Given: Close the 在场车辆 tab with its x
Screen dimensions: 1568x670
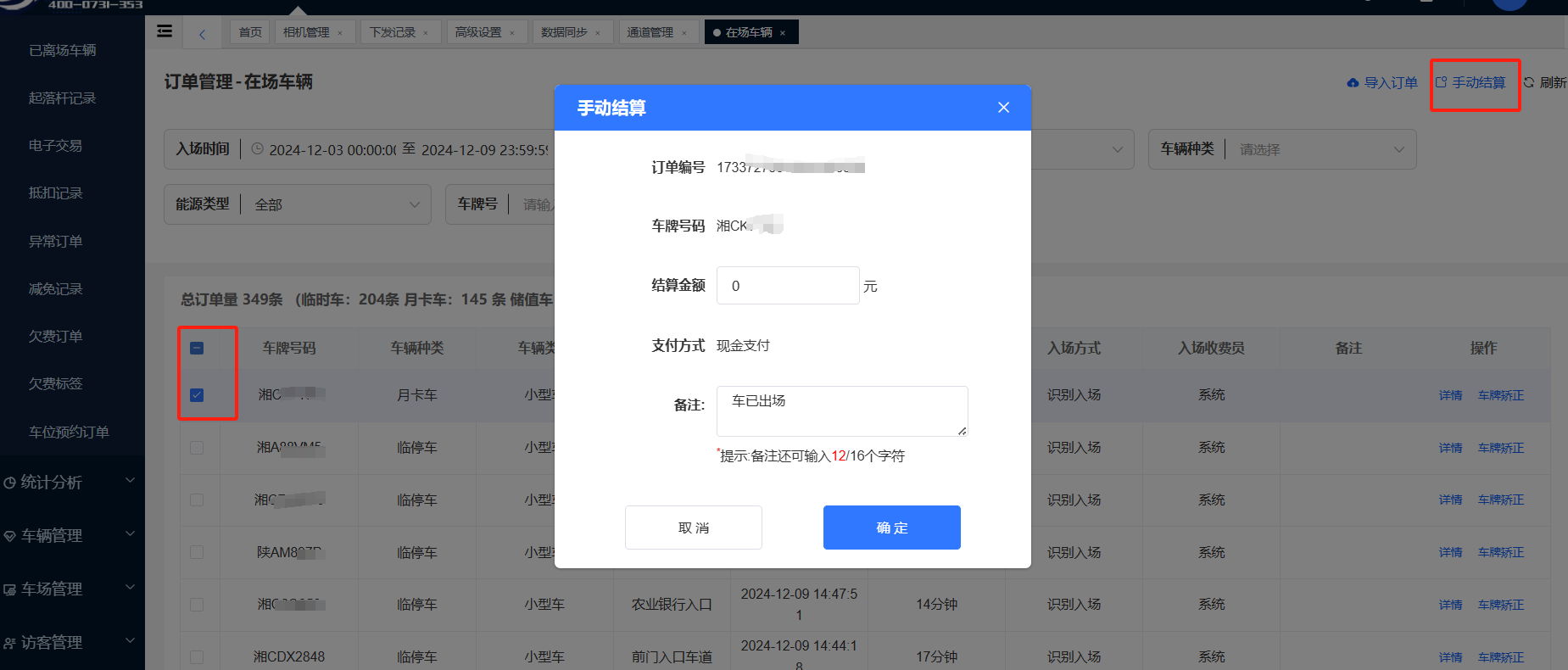Looking at the screenshot, I should tap(783, 33).
